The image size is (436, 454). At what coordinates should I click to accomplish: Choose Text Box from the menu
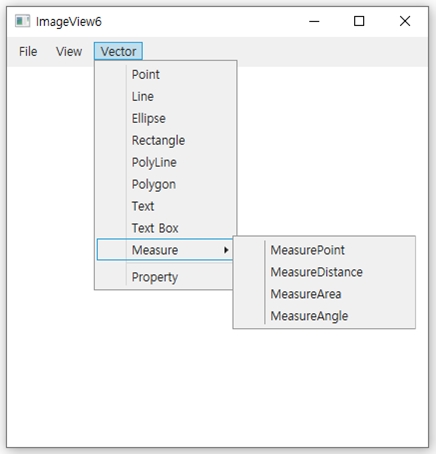(x=166, y=228)
